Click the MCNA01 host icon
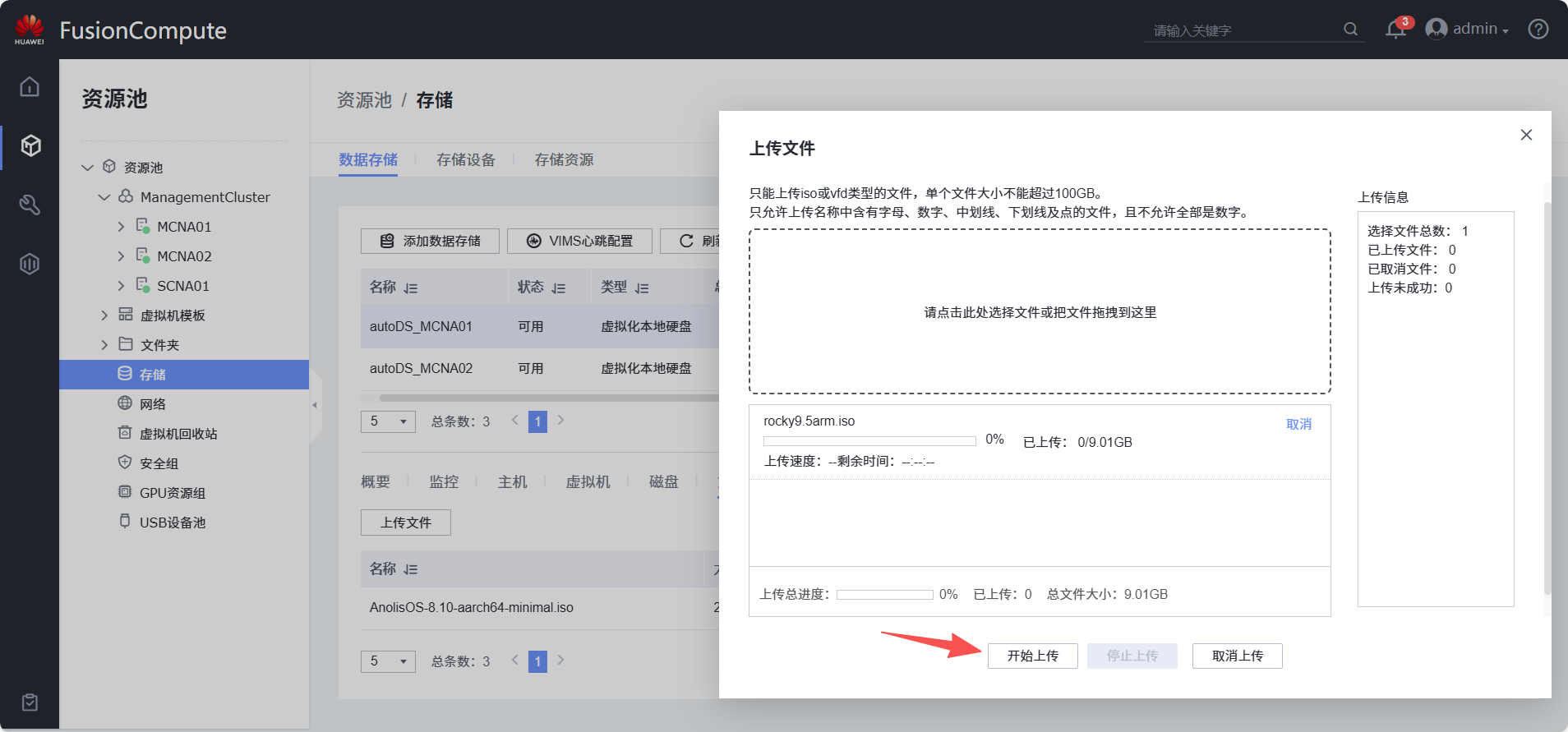1568x732 pixels. (143, 226)
